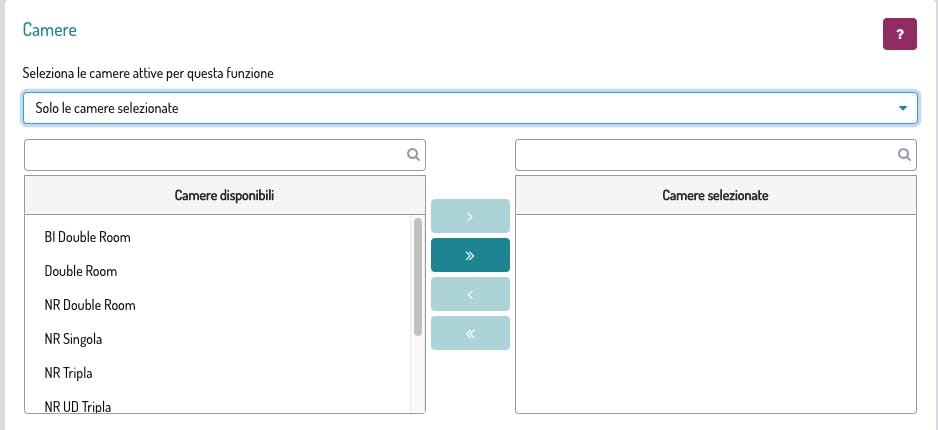Click the move all left double arrow

point(470,333)
